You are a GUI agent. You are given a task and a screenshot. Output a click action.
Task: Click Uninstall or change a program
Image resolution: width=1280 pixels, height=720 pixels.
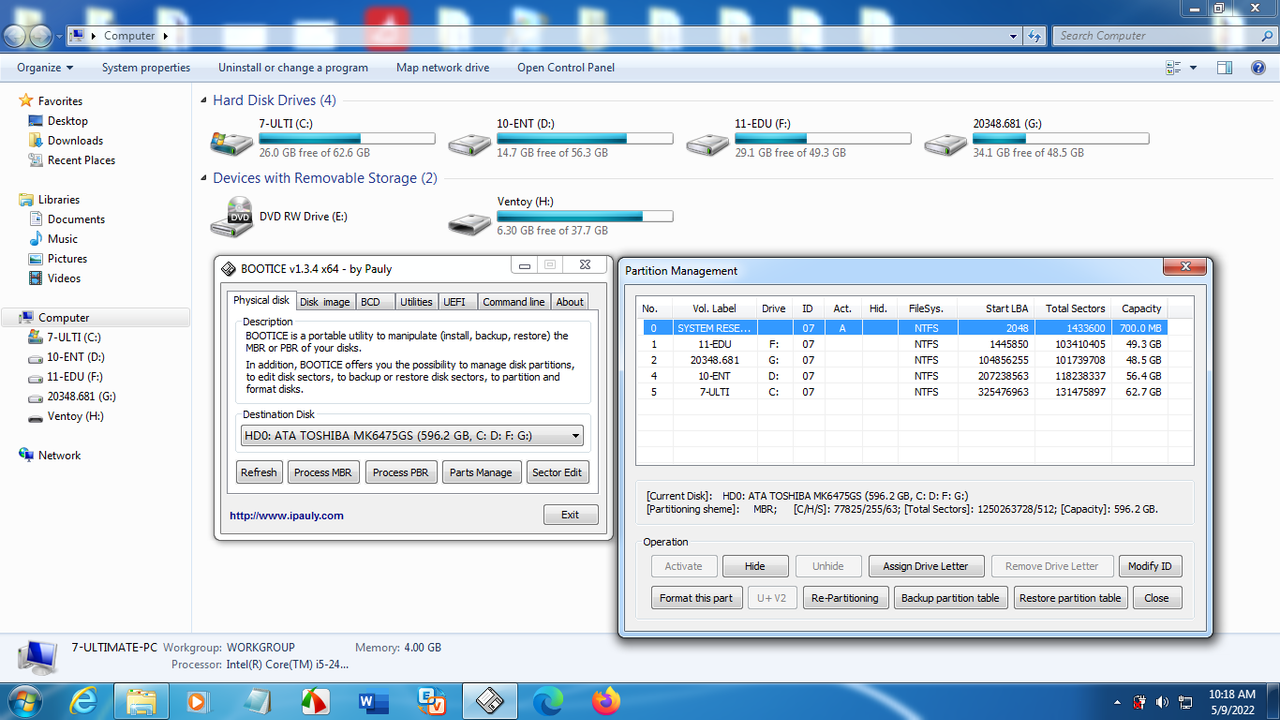pyautogui.click(x=293, y=68)
